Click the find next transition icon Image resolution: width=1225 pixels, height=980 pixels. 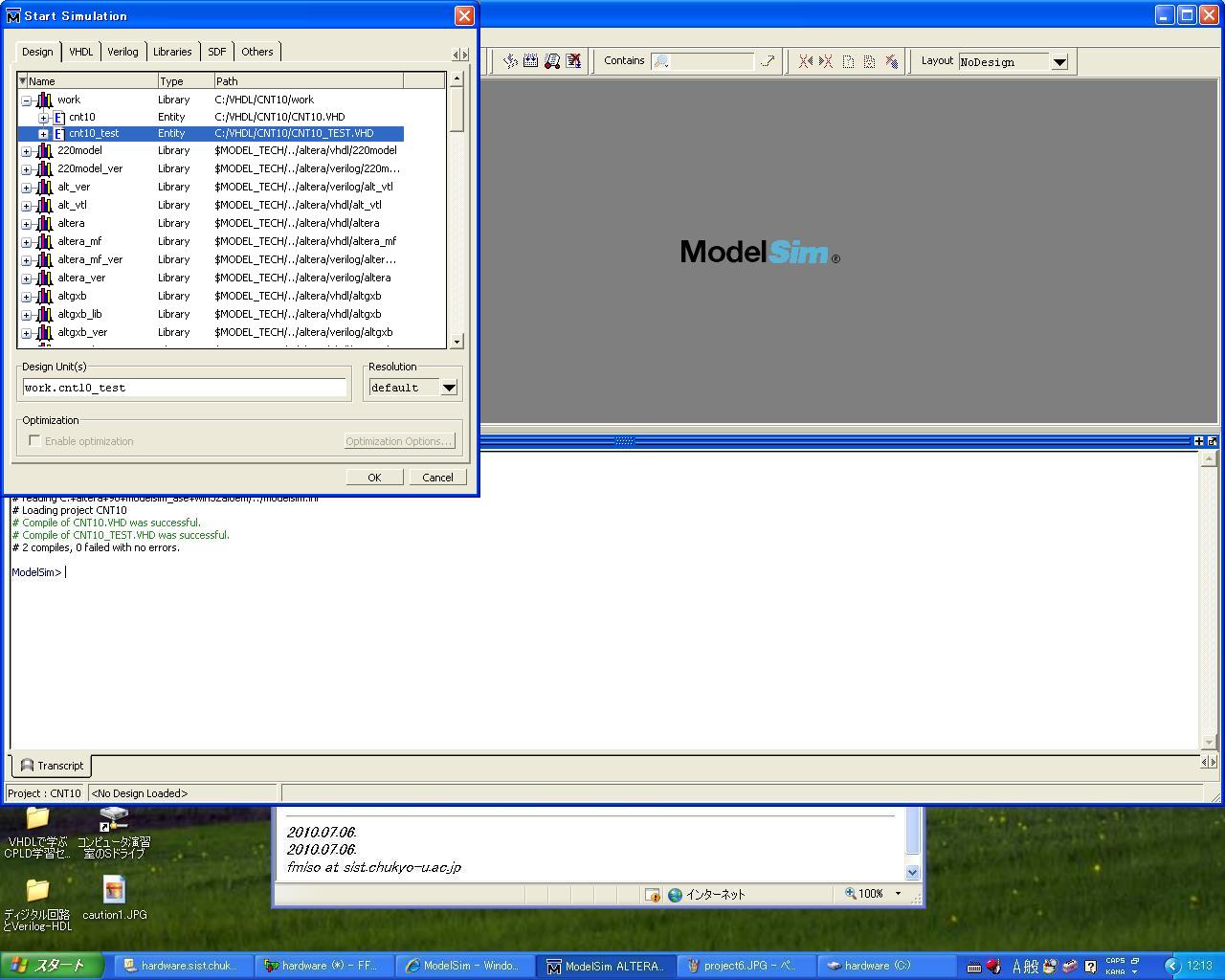click(x=826, y=61)
